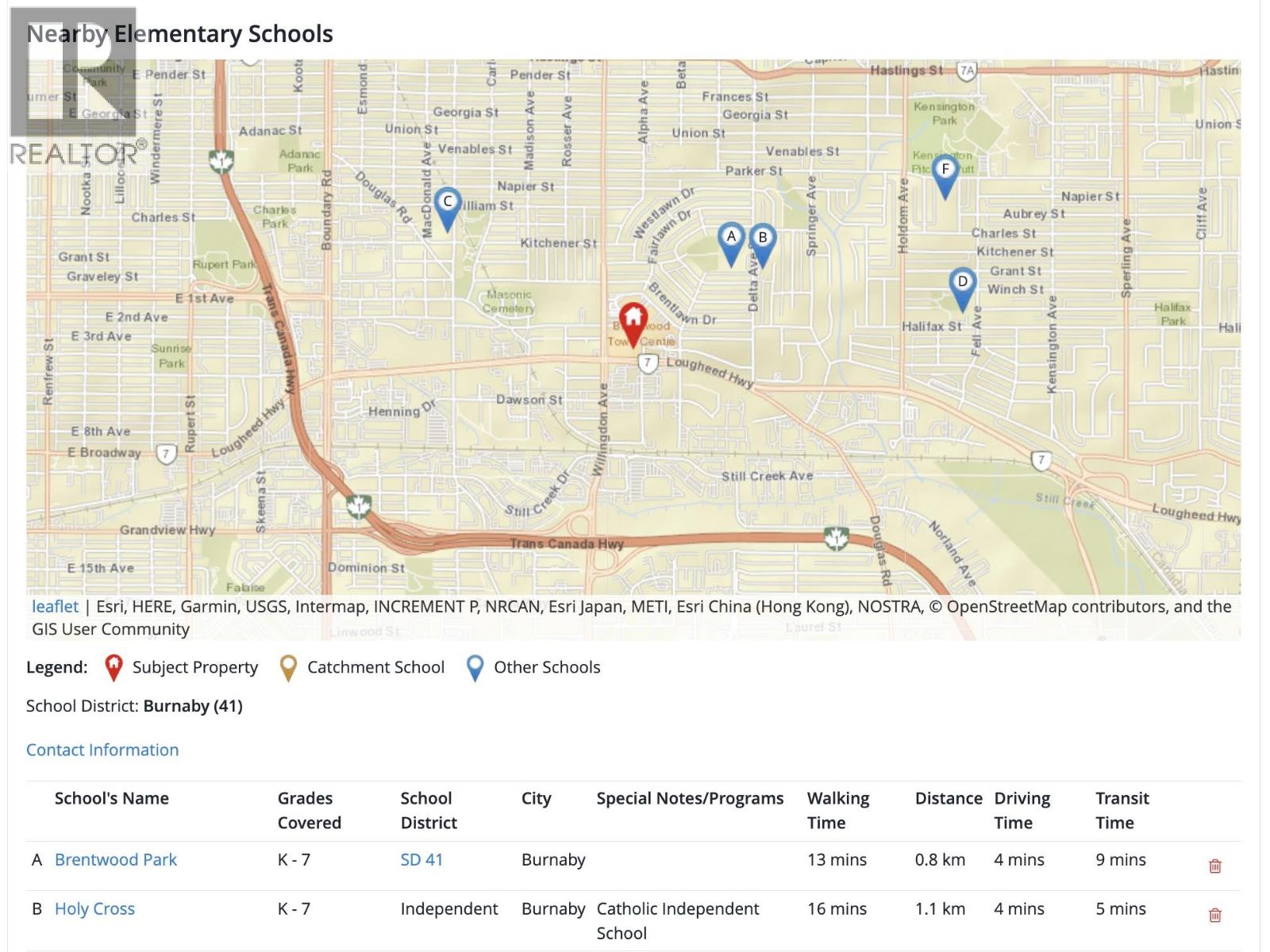Click the REALTOR logo watermark
This screenshot has height=952, width=1270.
pos(77,87)
